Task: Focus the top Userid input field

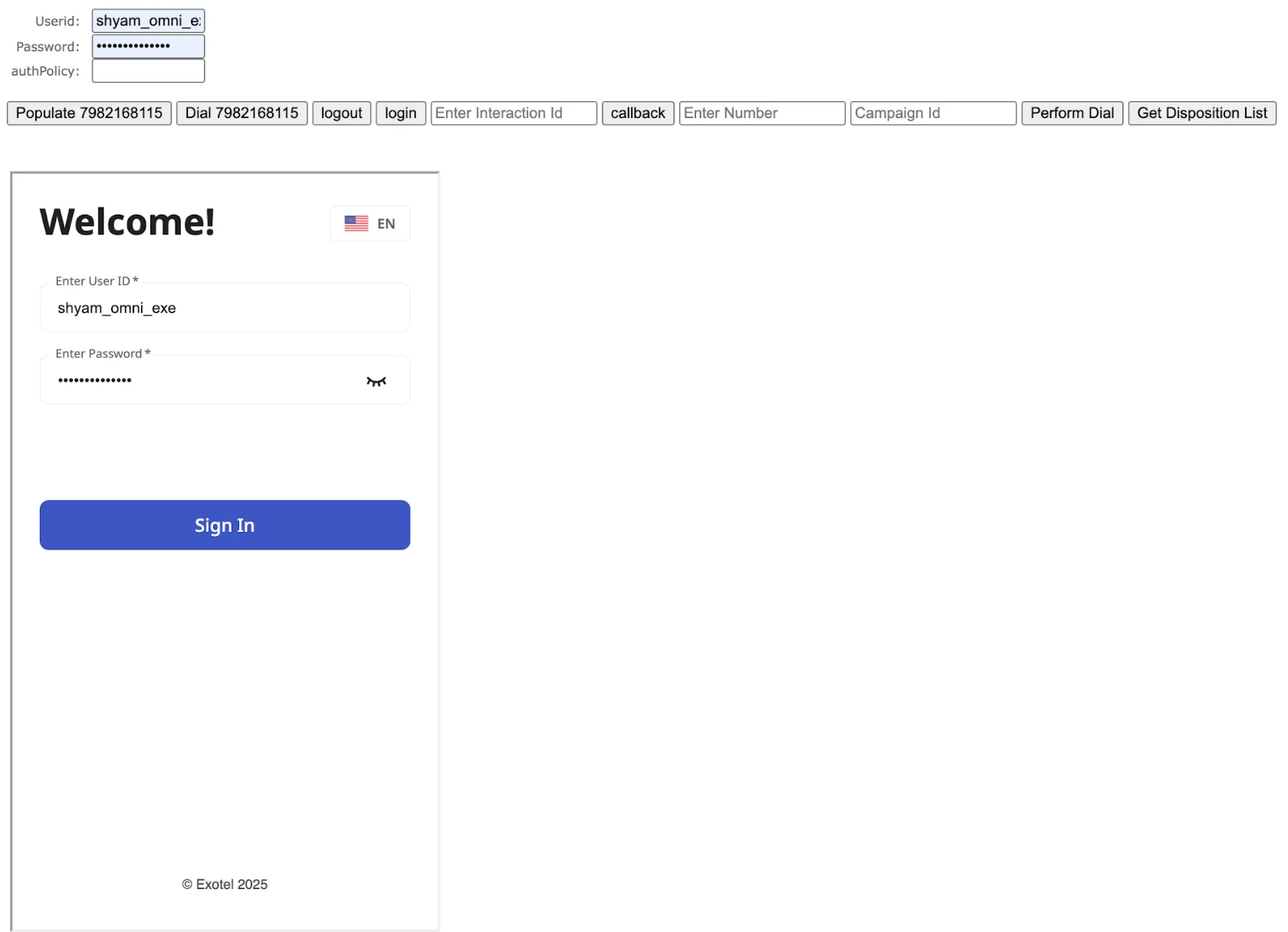Action: (x=148, y=21)
